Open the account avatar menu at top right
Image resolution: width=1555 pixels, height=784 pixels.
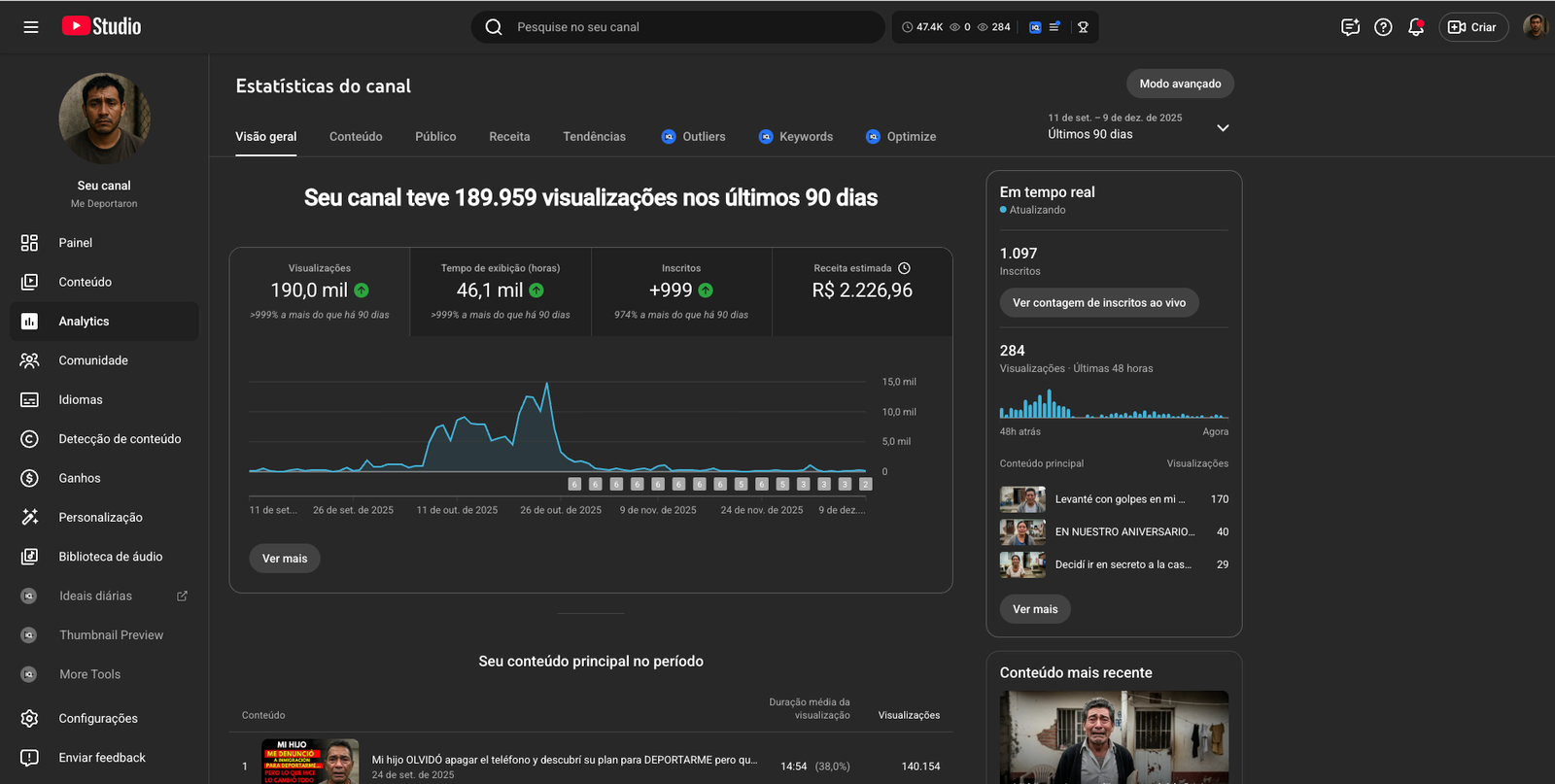(x=1535, y=27)
